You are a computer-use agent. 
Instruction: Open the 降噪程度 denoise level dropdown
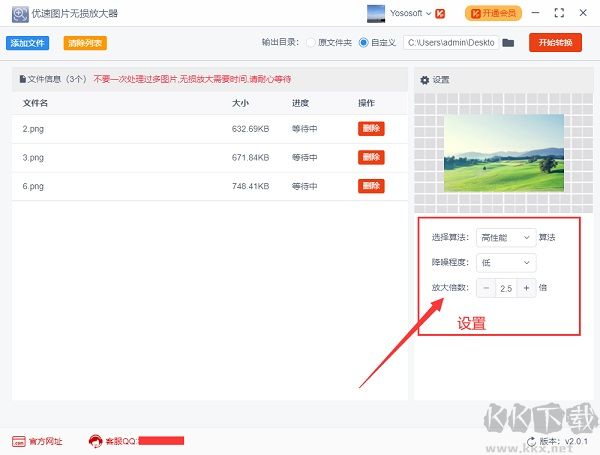tap(506, 263)
